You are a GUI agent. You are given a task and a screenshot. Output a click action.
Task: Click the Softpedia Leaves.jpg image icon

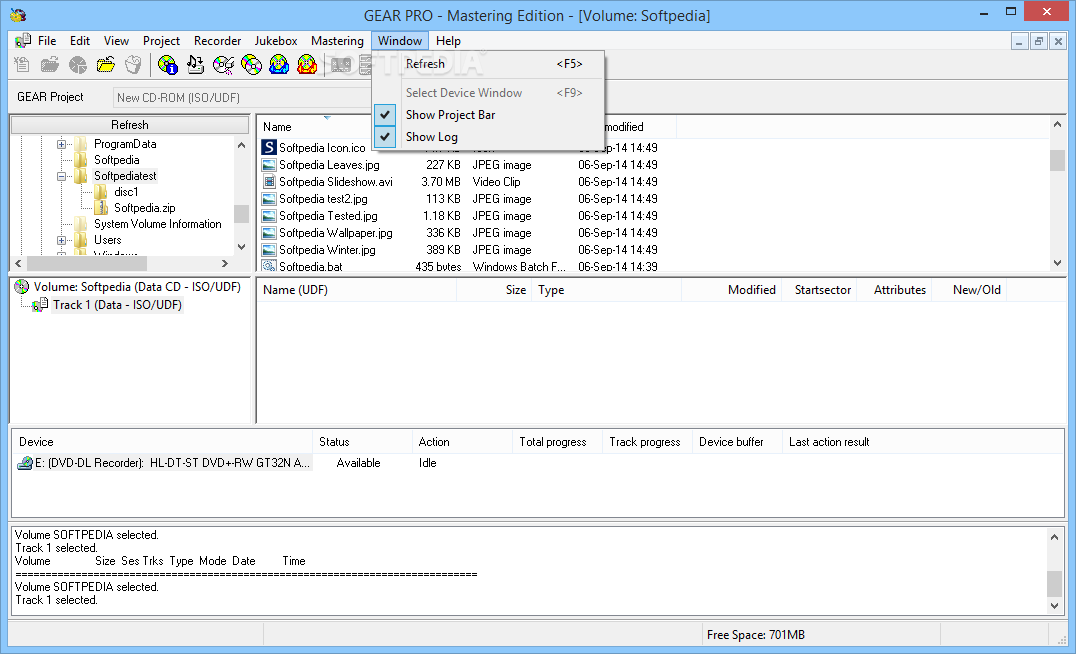tap(269, 165)
